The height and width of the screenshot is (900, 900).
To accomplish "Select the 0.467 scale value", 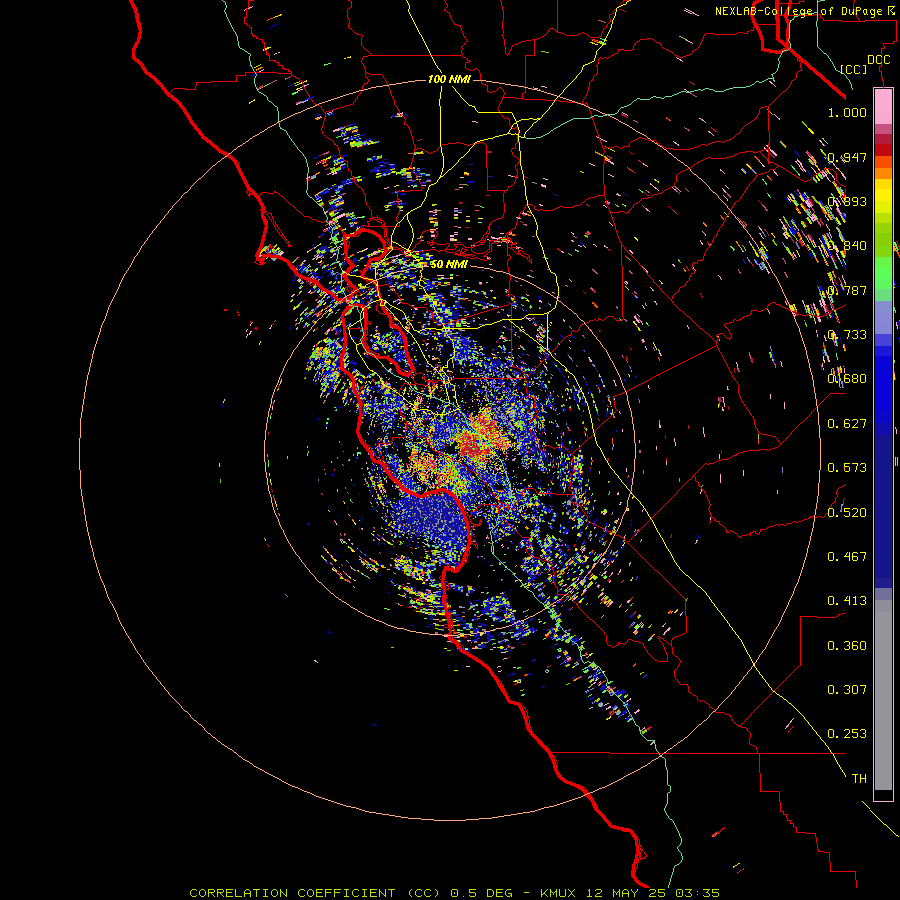I will [847, 556].
